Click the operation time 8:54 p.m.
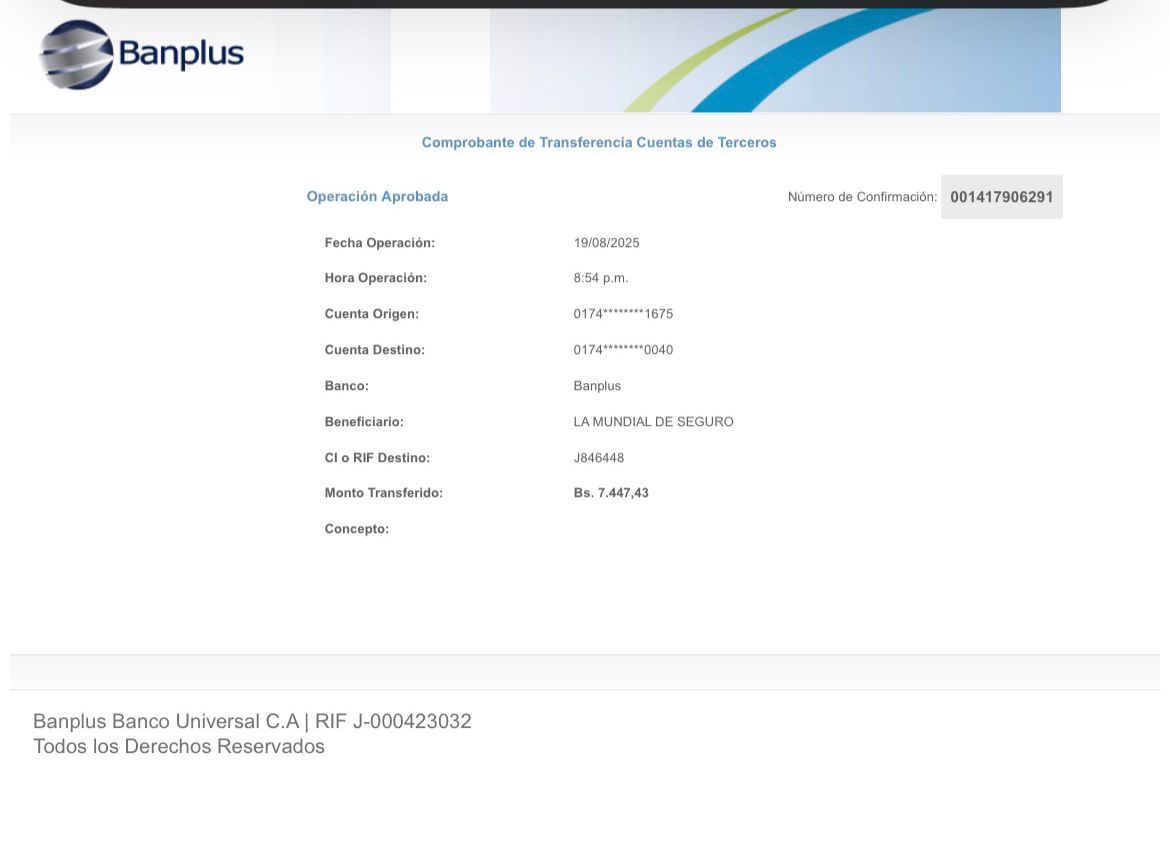Viewport: 1170px width, 857px height. 600,278
